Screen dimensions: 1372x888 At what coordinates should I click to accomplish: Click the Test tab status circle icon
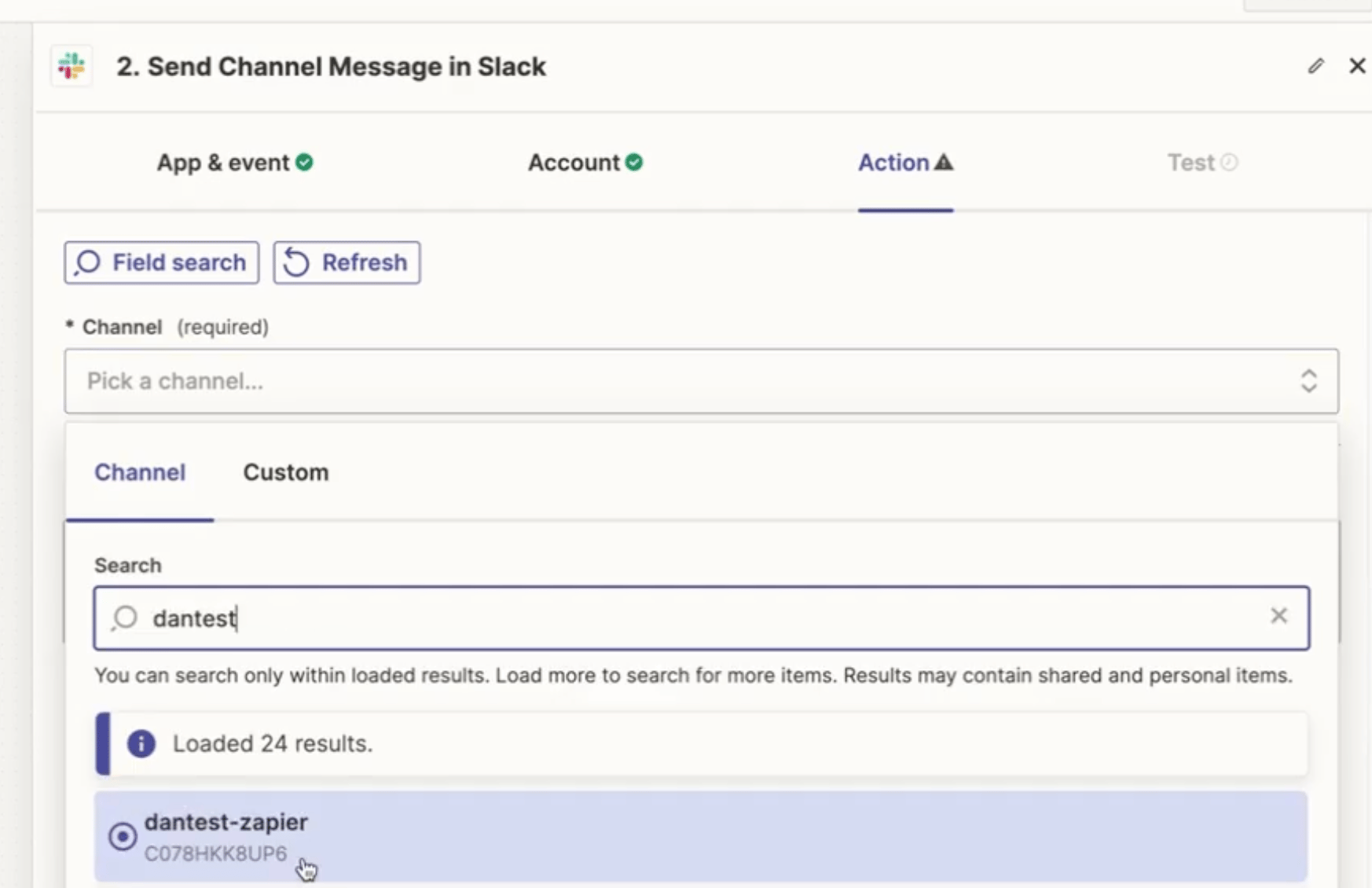coord(1230,163)
